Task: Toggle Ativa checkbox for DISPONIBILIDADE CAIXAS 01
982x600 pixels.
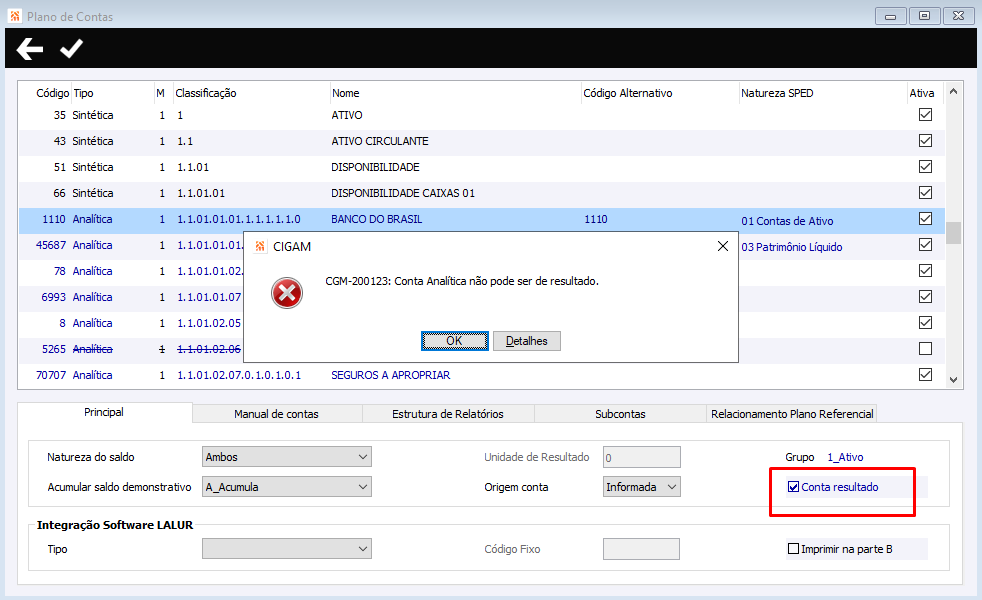Action: 925,192
